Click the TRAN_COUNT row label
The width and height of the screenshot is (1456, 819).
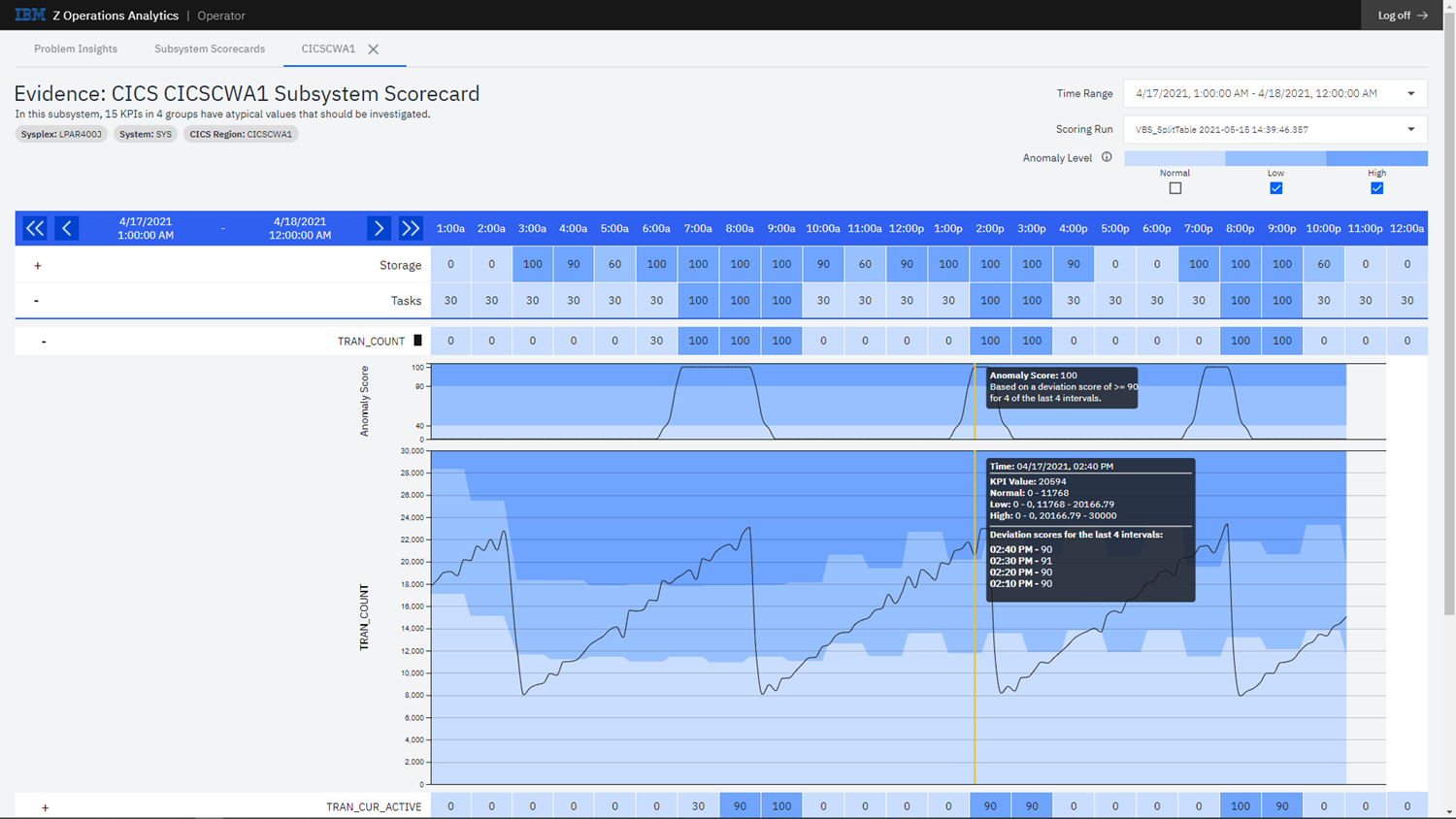point(371,342)
